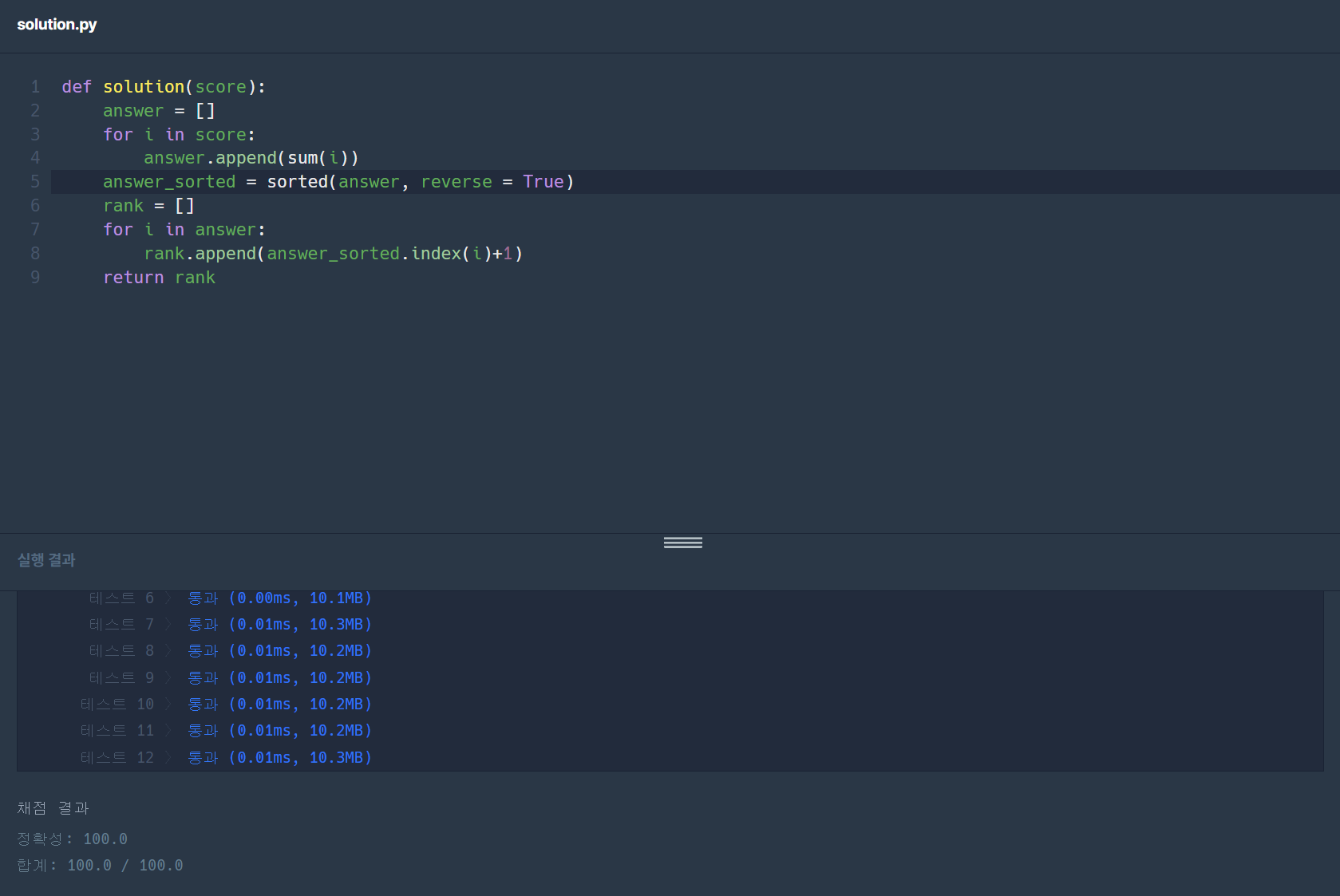The height and width of the screenshot is (896, 1340).
Task: Click the 'for i in answer:' line
Action: (184, 230)
